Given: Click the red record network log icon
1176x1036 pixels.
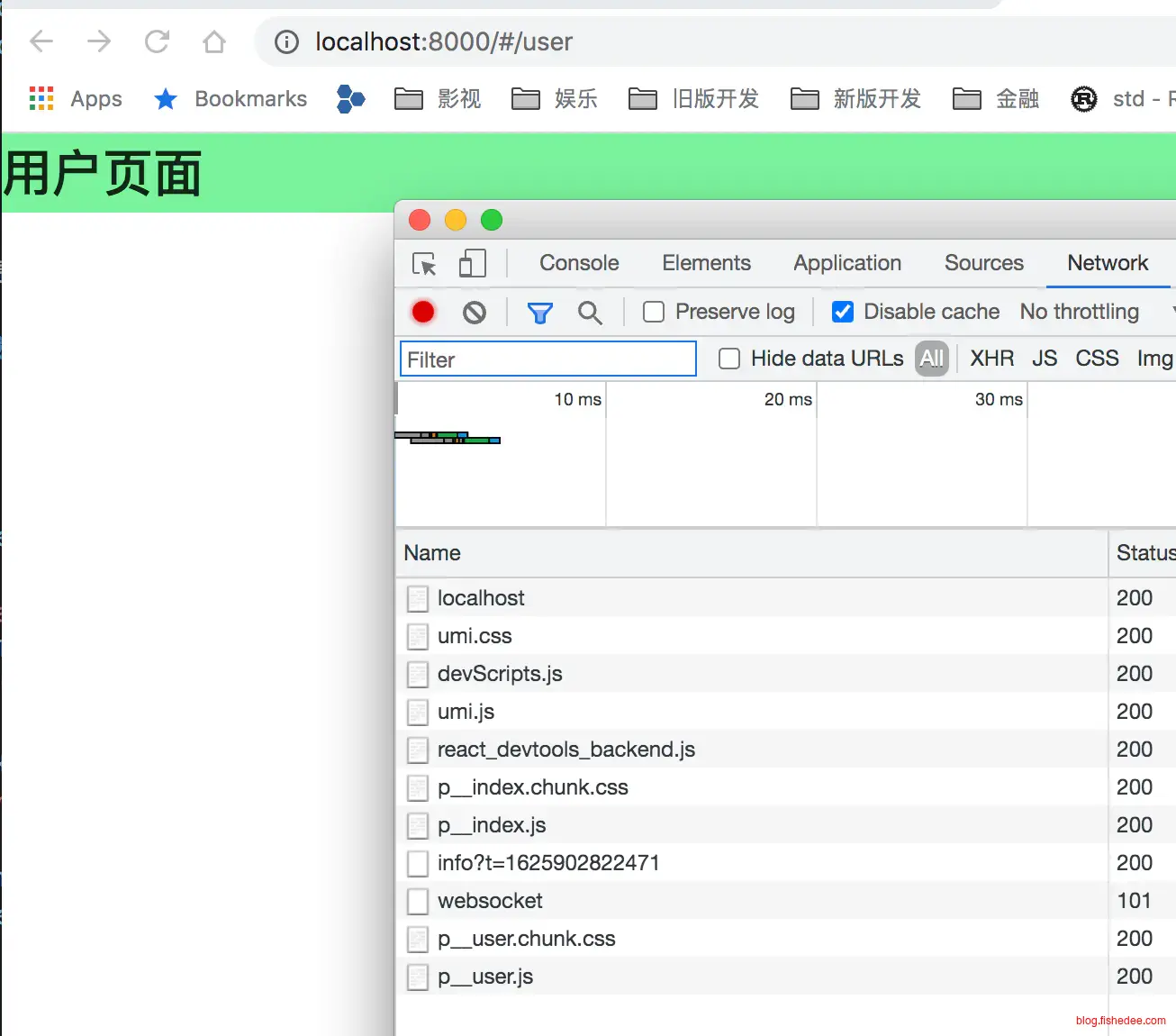Looking at the screenshot, I should pyautogui.click(x=423, y=312).
